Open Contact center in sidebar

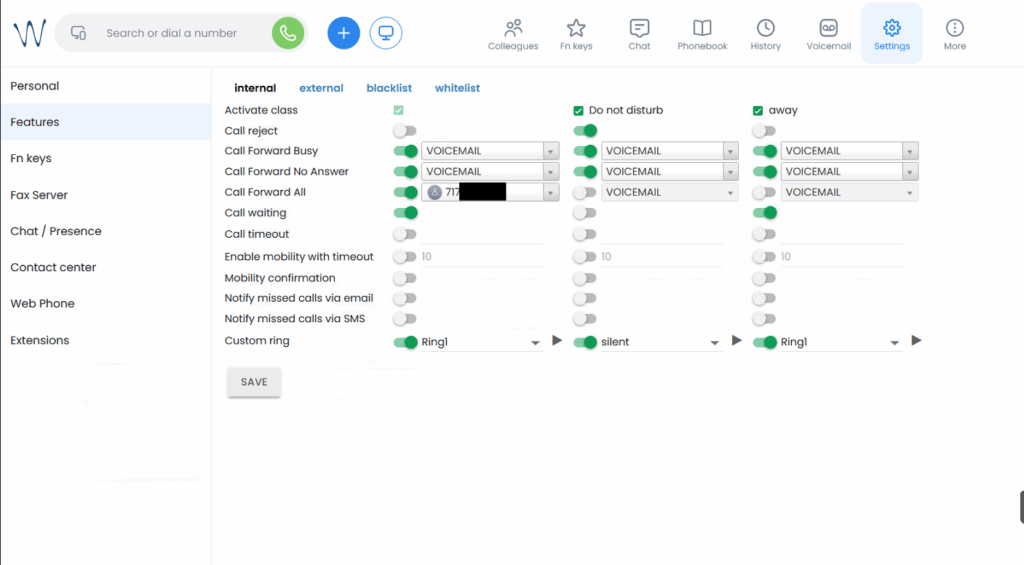coord(52,268)
